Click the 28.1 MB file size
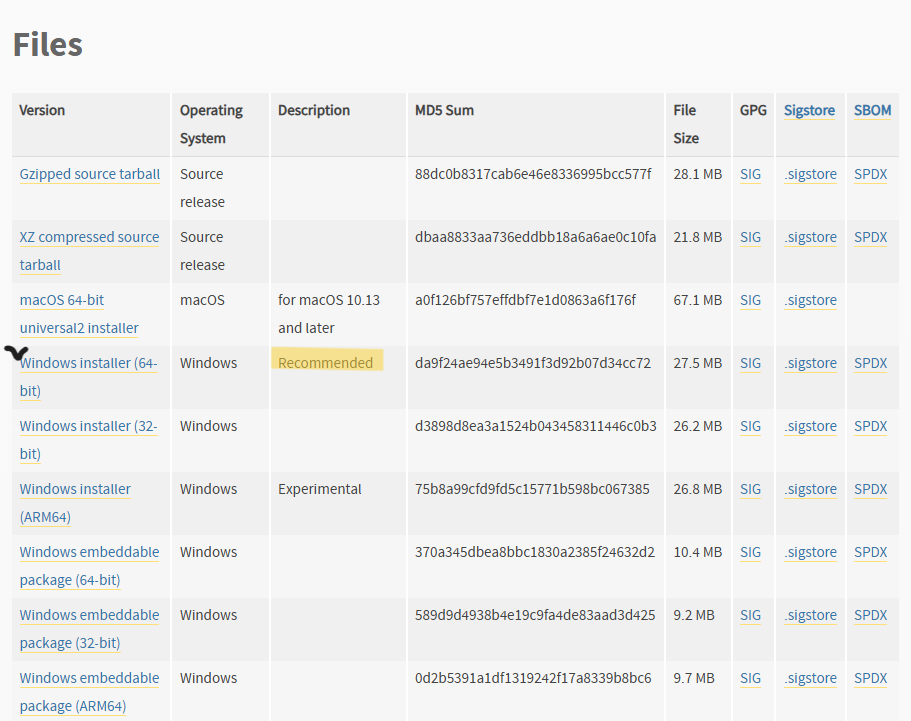Screen dimensions: 911x721 pyautogui.click(x=697, y=174)
